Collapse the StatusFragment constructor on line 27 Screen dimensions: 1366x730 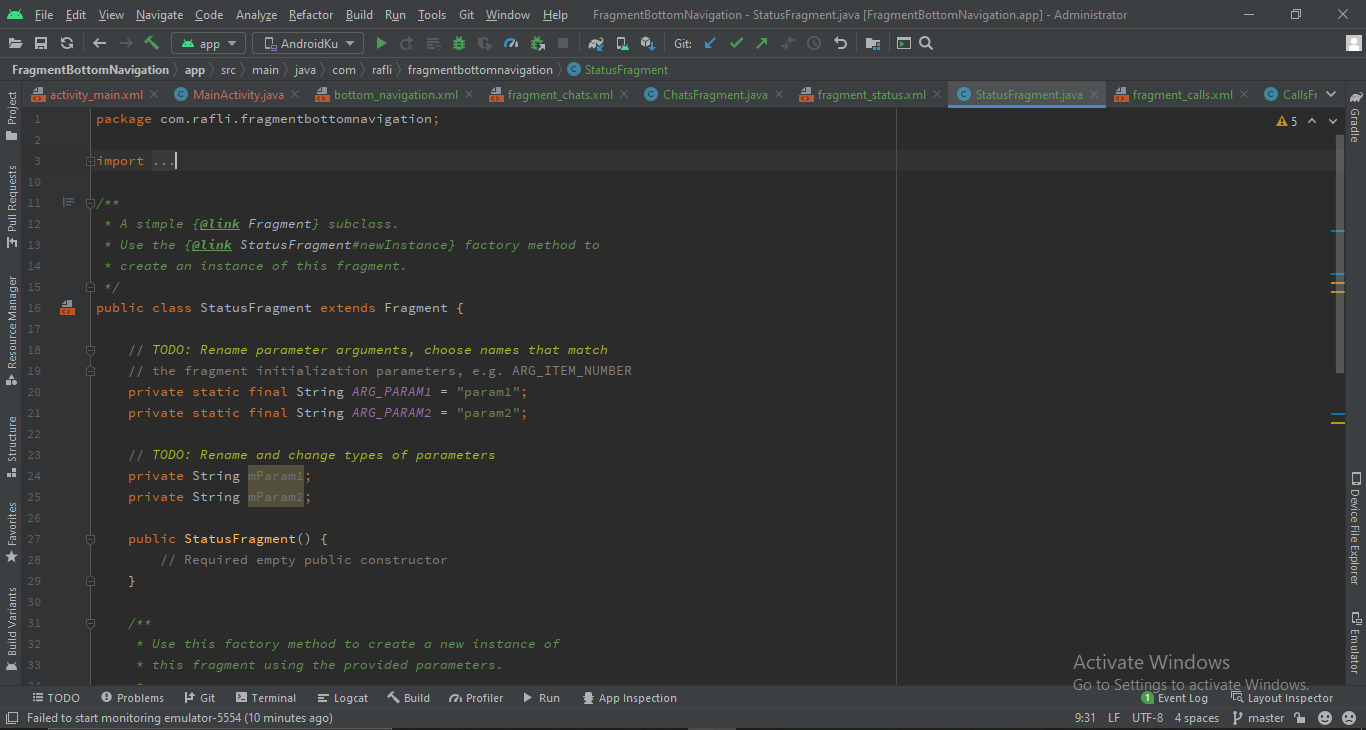[x=90, y=539]
